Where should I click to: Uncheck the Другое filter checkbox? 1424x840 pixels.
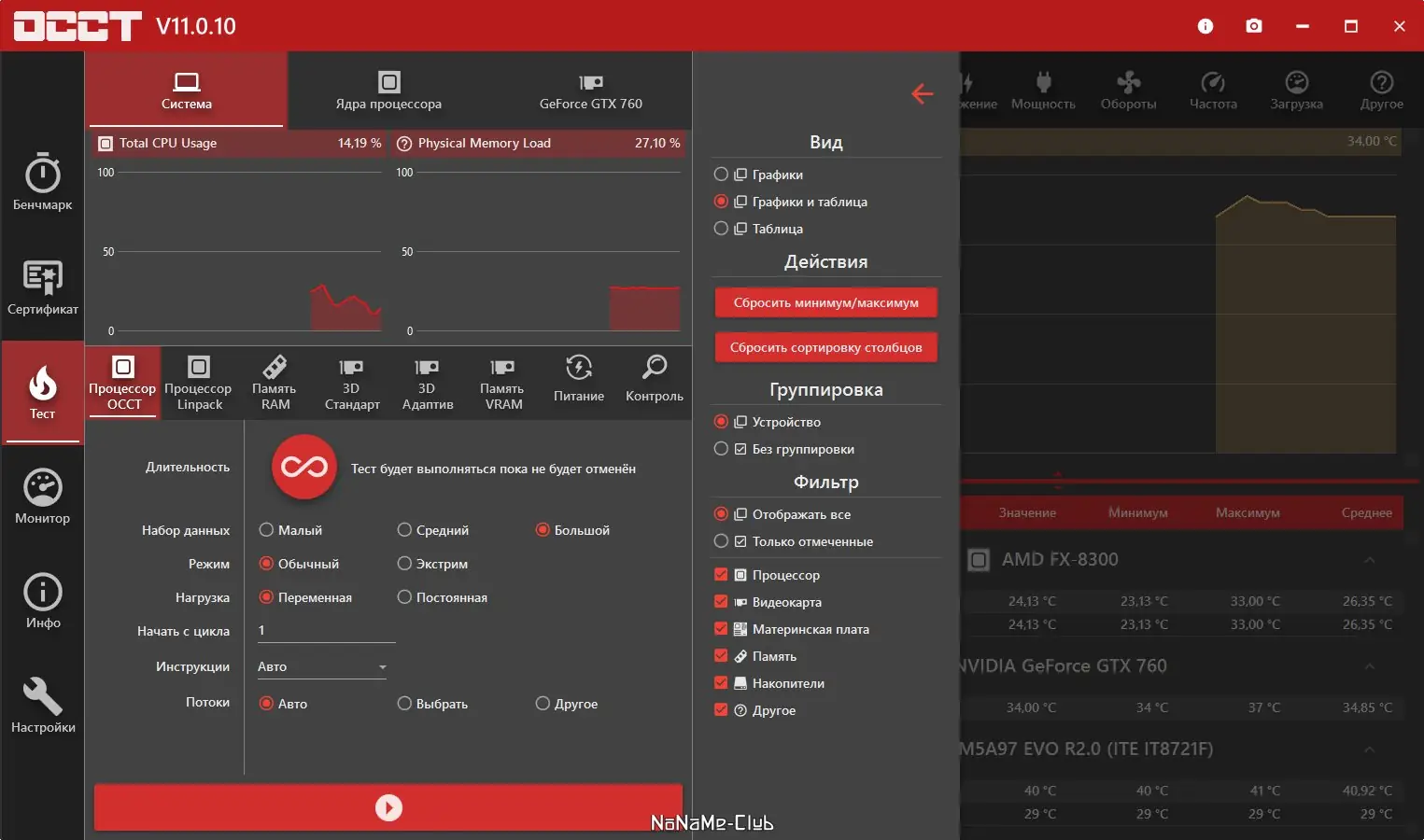click(721, 710)
